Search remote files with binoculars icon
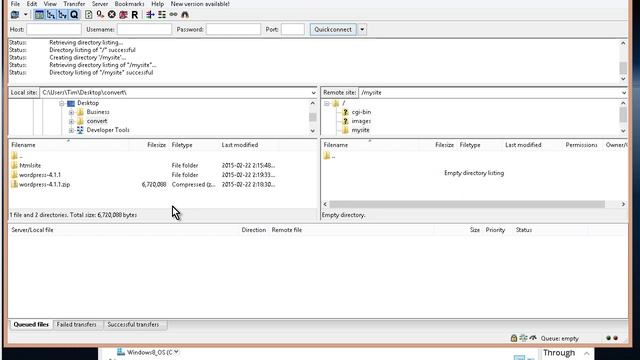 [x=185, y=15]
